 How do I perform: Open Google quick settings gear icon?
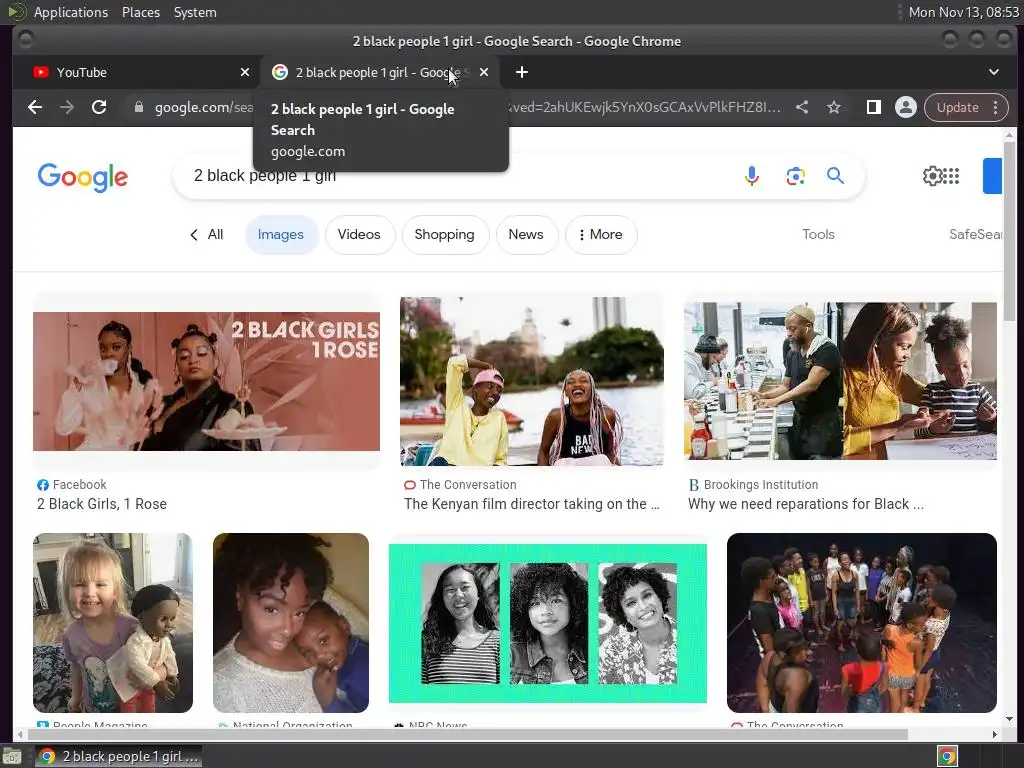(x=932, y=176)
